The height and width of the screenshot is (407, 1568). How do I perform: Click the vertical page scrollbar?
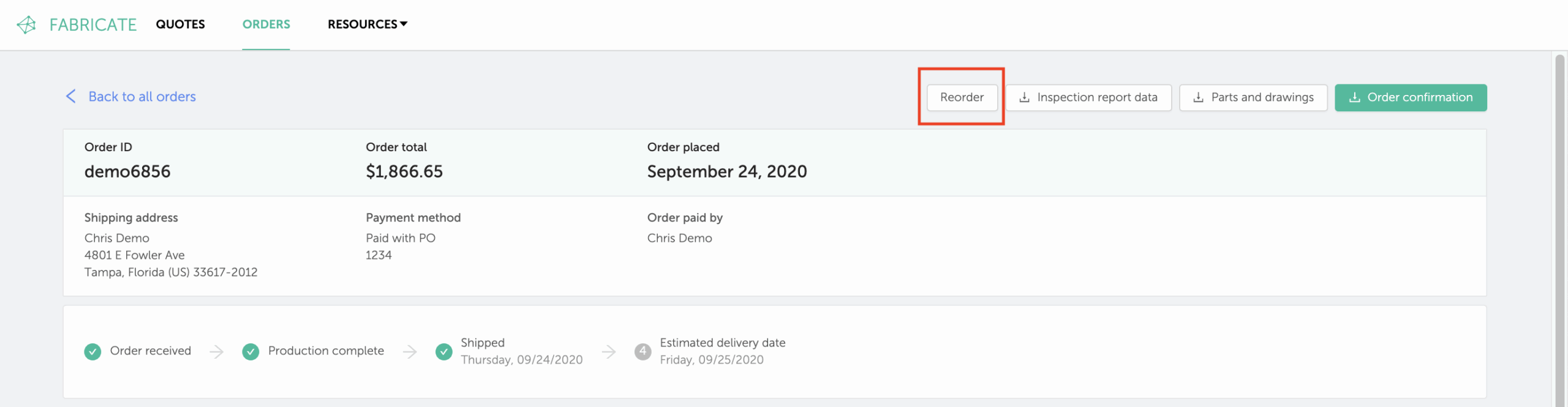[x=1560, y=230]
